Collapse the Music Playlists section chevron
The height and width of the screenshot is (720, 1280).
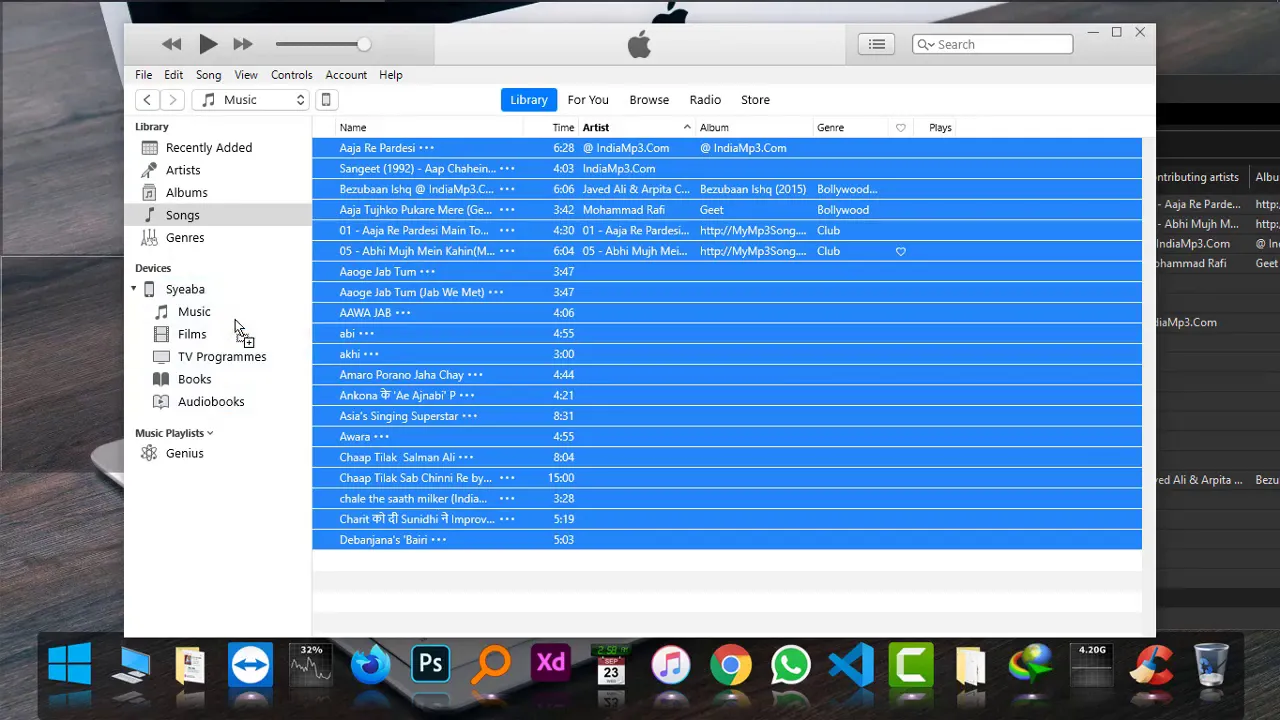click(x=210, y=433)
